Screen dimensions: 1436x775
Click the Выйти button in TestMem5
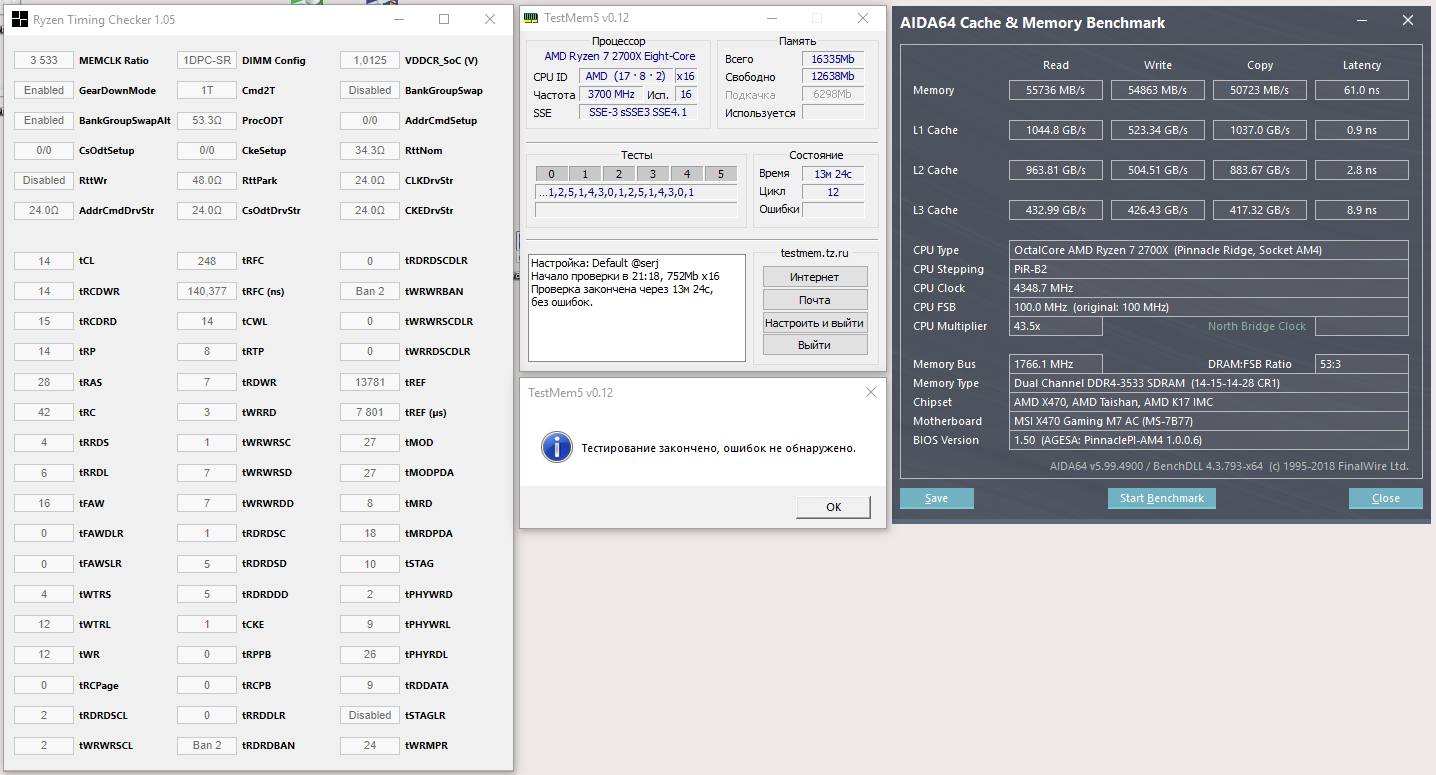coord(814,345)
